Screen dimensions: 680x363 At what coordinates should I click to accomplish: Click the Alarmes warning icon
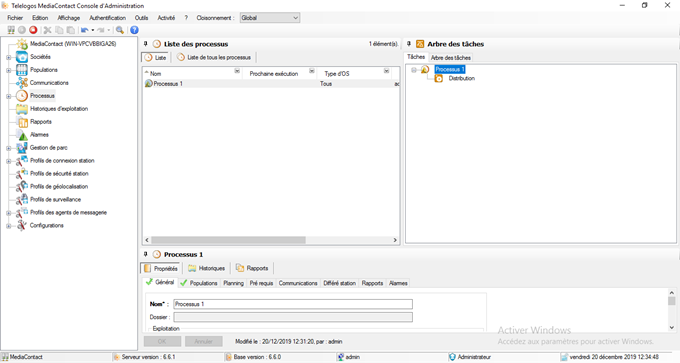[23, 135]
